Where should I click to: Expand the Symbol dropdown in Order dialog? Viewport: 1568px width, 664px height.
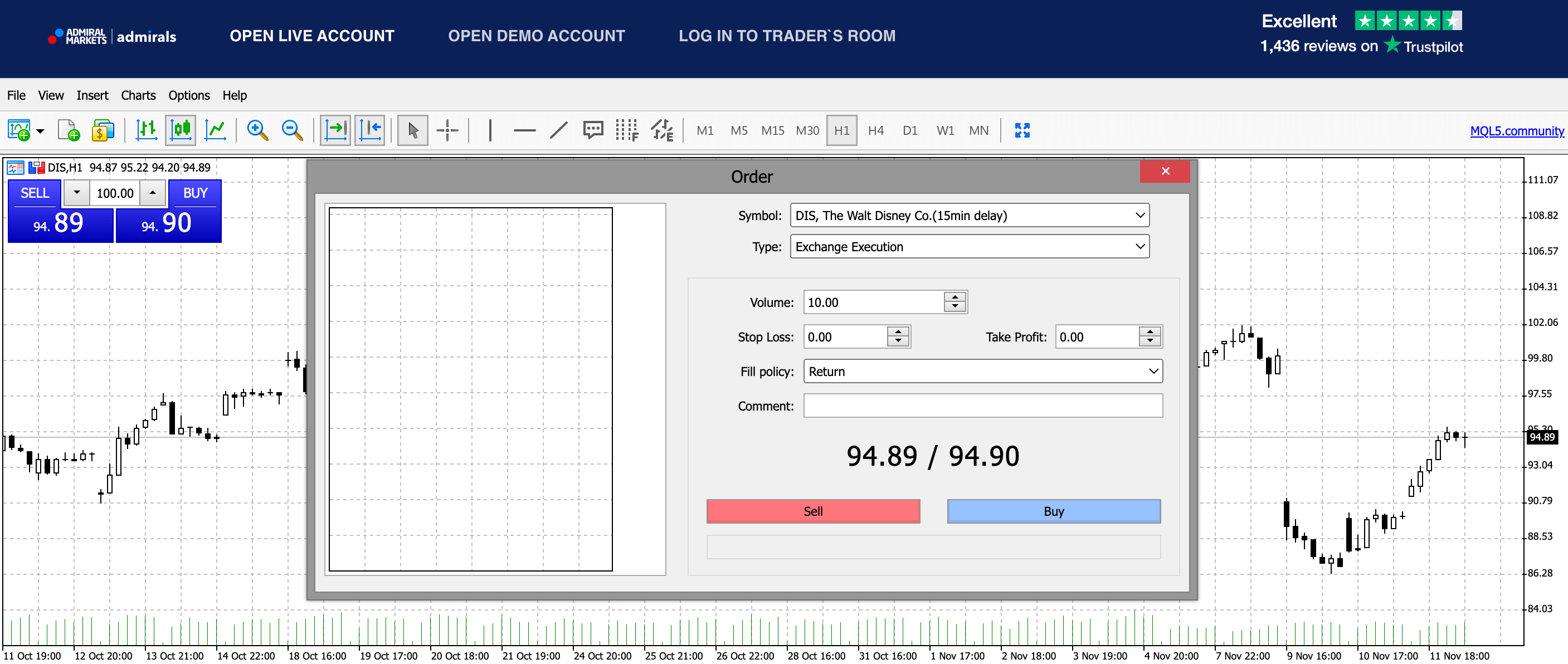pos(1140,216)
